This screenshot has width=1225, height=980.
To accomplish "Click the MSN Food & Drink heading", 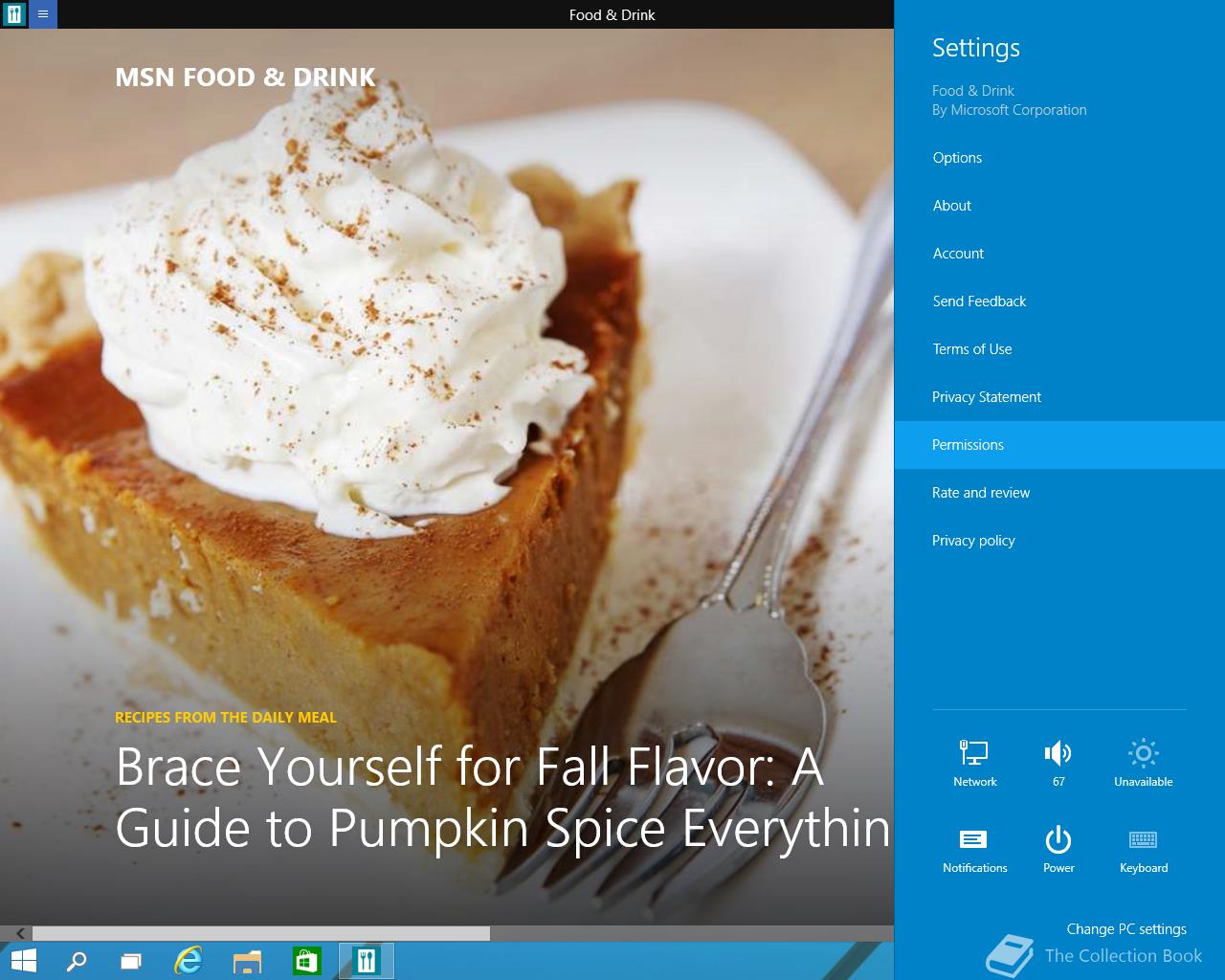I will tap(245, 77).
